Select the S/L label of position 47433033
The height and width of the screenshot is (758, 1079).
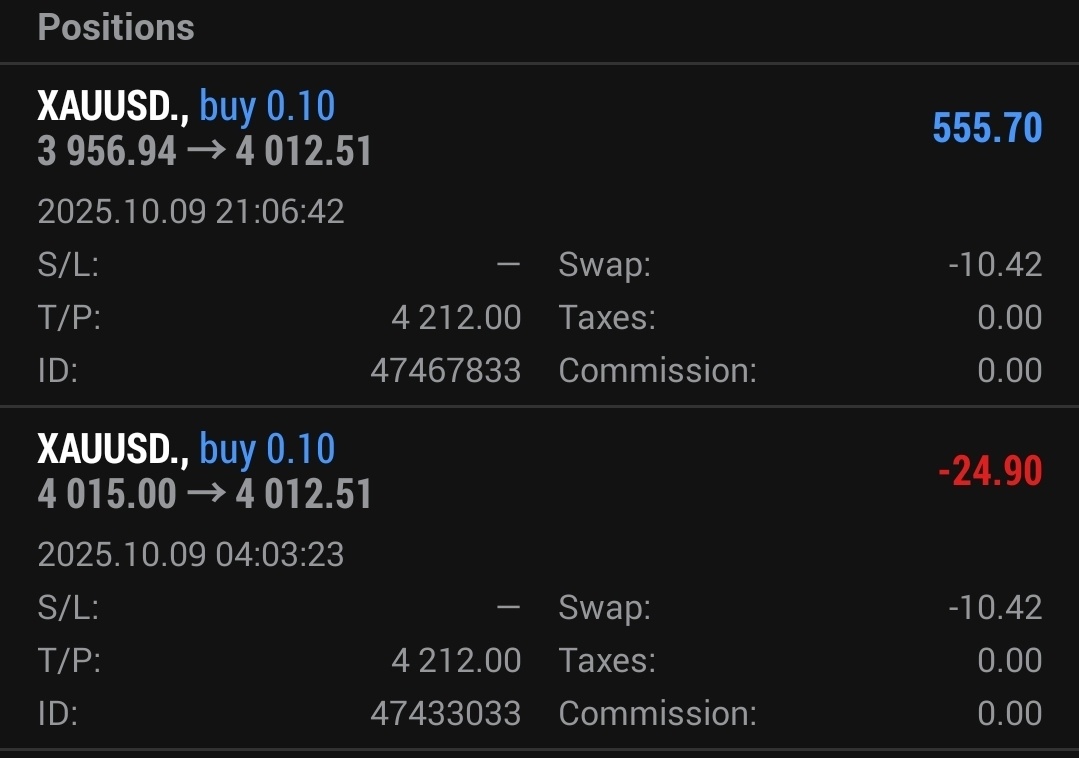[68, 608]
